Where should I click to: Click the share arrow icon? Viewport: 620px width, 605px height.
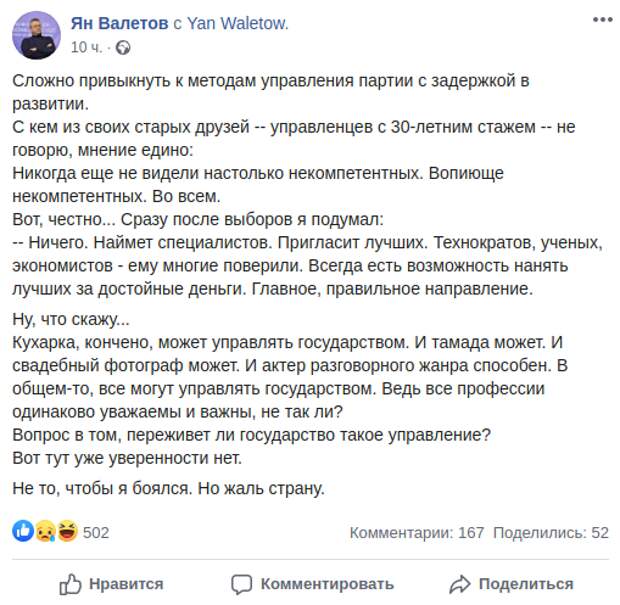(460, 584)
